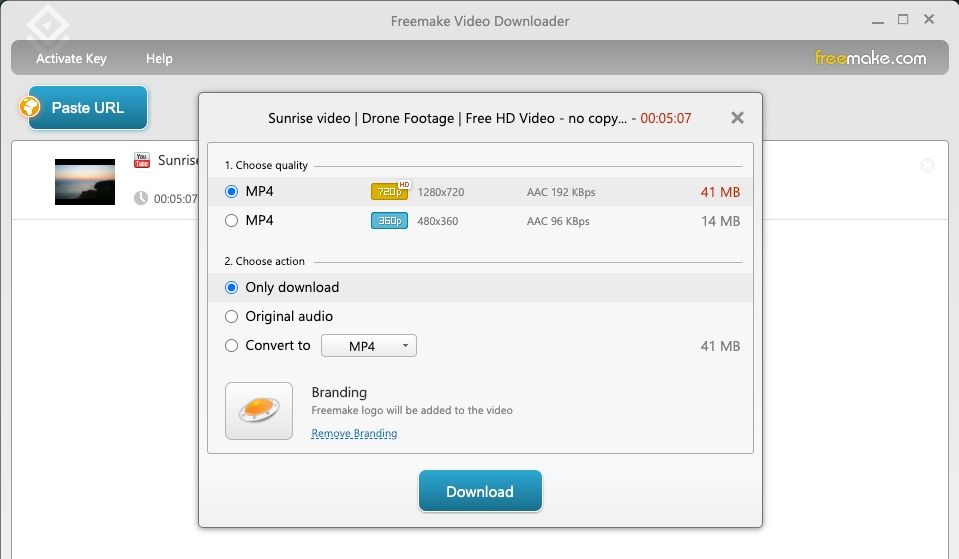The image size is (959, 559).
Task: Open the Activate Key menu
Action: [71, 59]
